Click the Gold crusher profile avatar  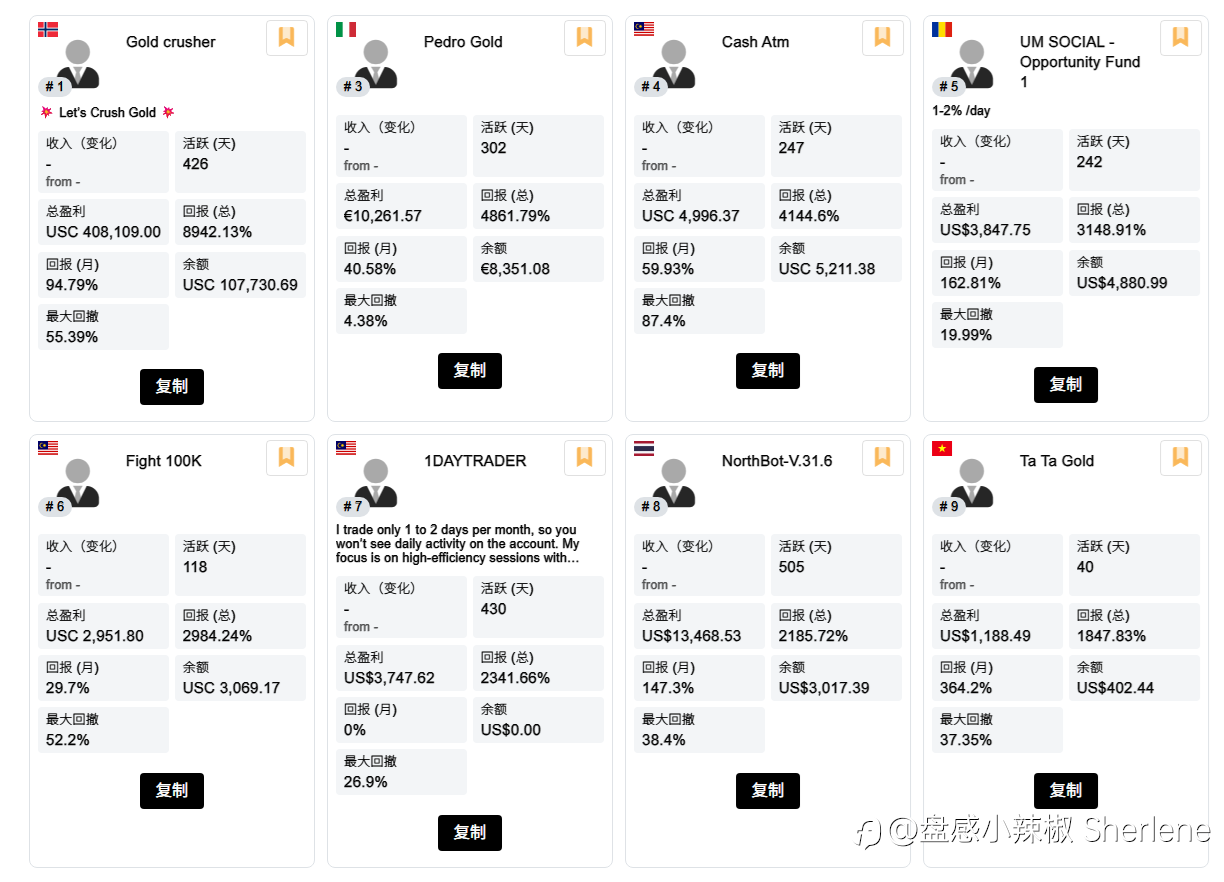pyautogui.click(x=77, y=62)
